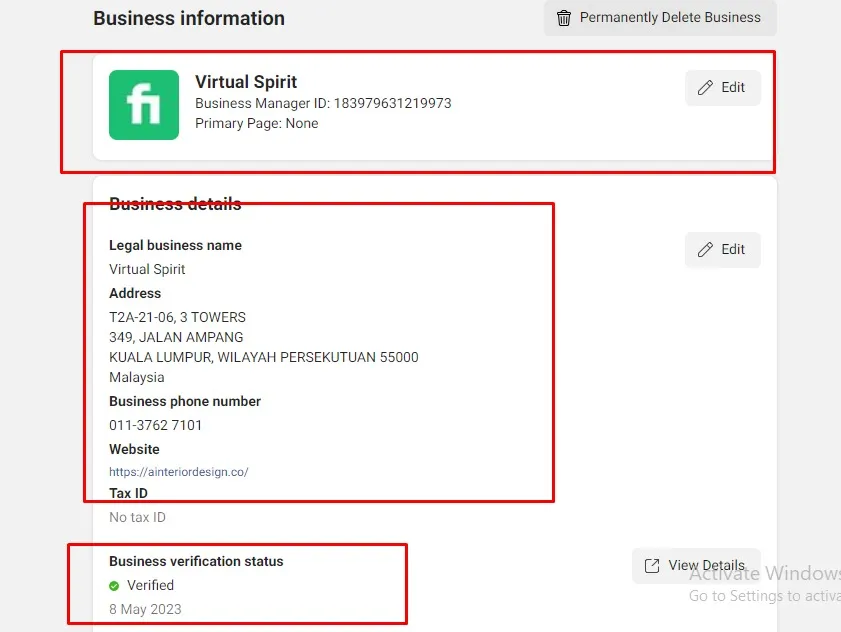Click the green Verified checkmark icon
This screenshot has height=632, width=841.
coord(114,585)
